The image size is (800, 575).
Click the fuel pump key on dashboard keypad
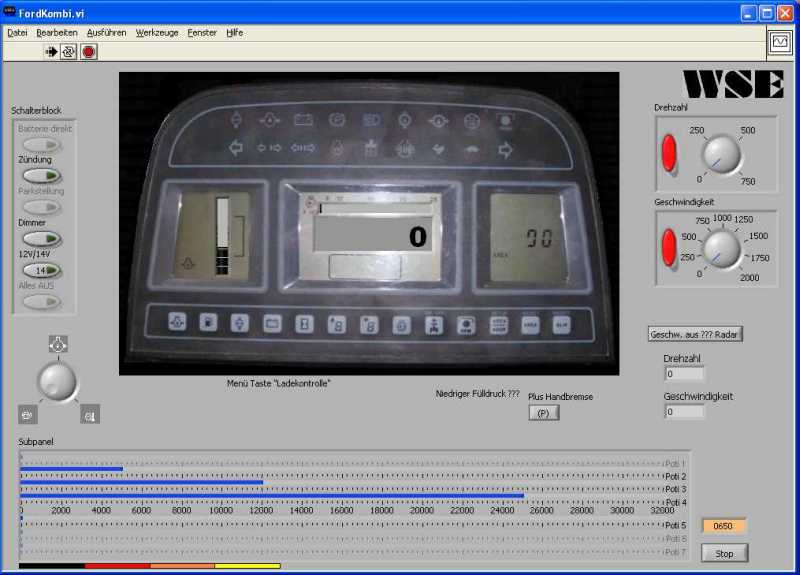point(208,323)
